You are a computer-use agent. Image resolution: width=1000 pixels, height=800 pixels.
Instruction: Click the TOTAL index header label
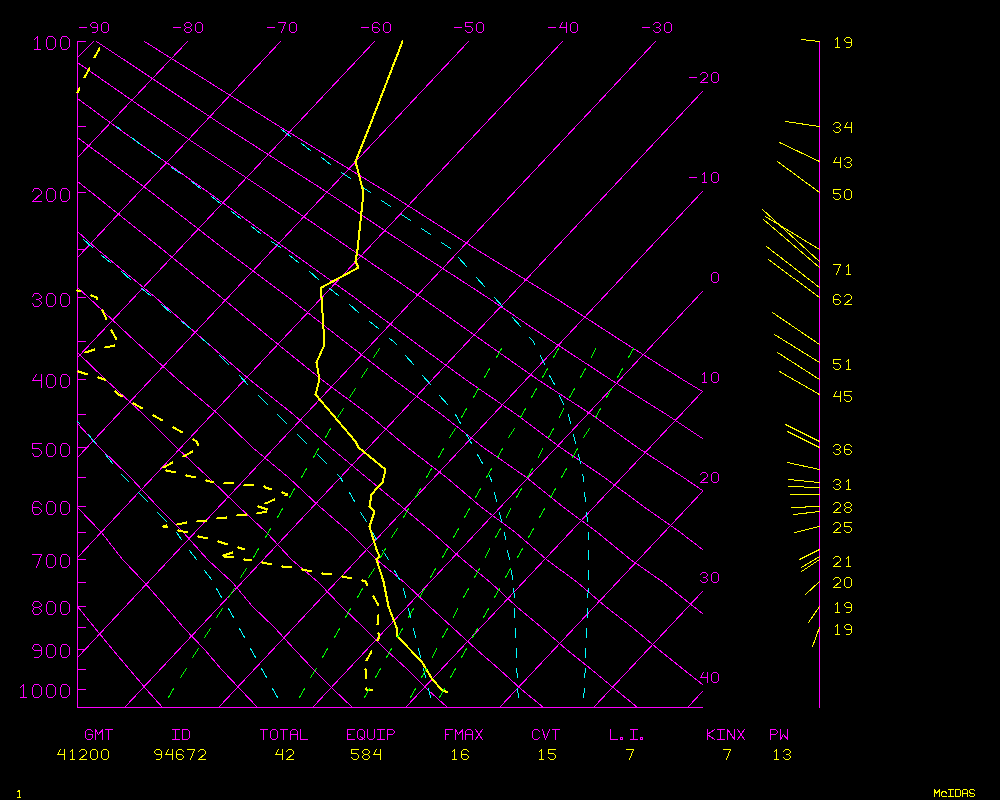[284, 735]
